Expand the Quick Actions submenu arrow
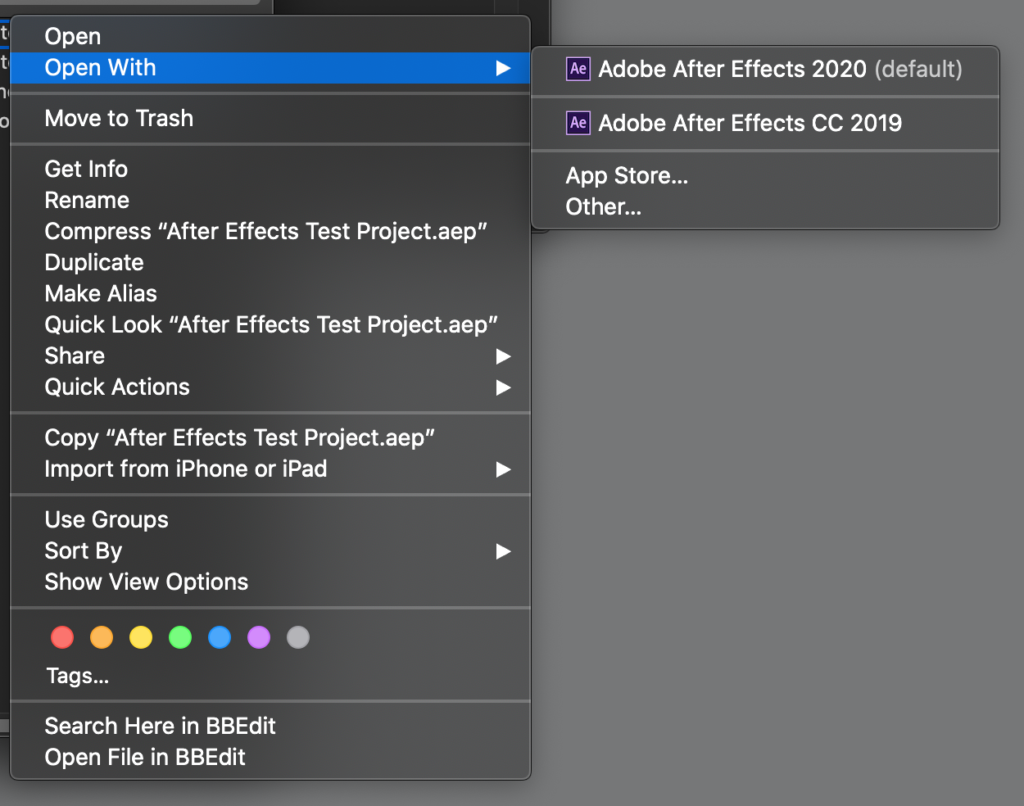 pyautogui.click(x=503, y=387)
